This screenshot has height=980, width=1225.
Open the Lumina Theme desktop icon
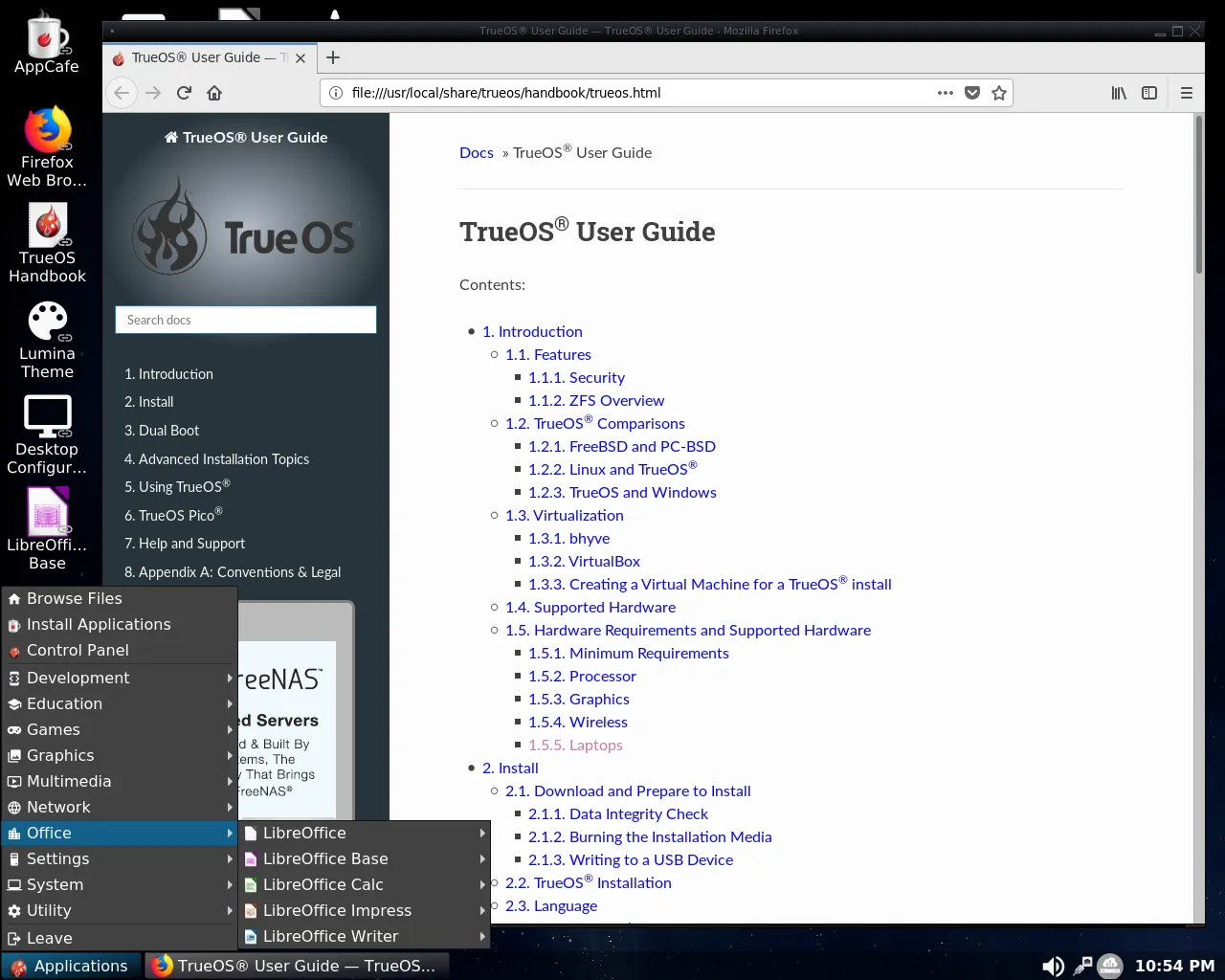click(x=47, y=339)
